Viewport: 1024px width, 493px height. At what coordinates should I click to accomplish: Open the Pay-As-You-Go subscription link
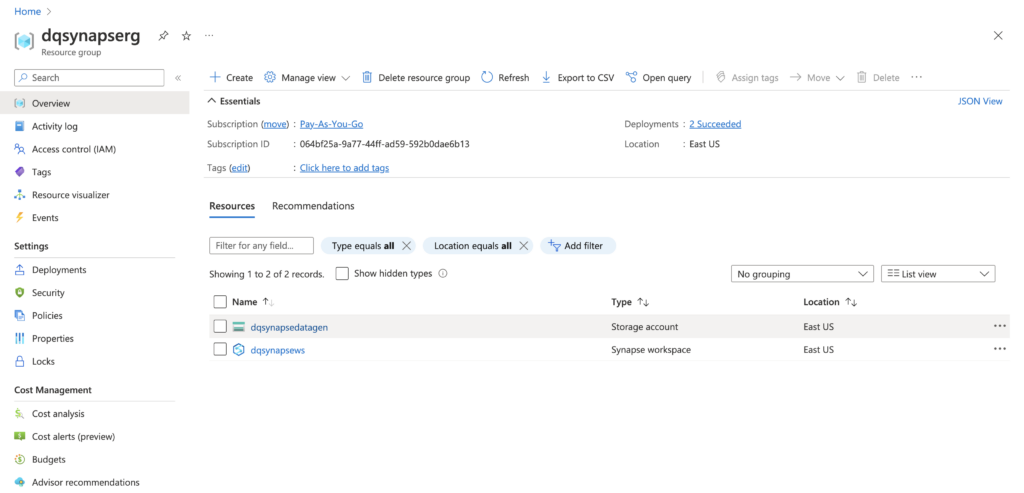pos(331,124)
